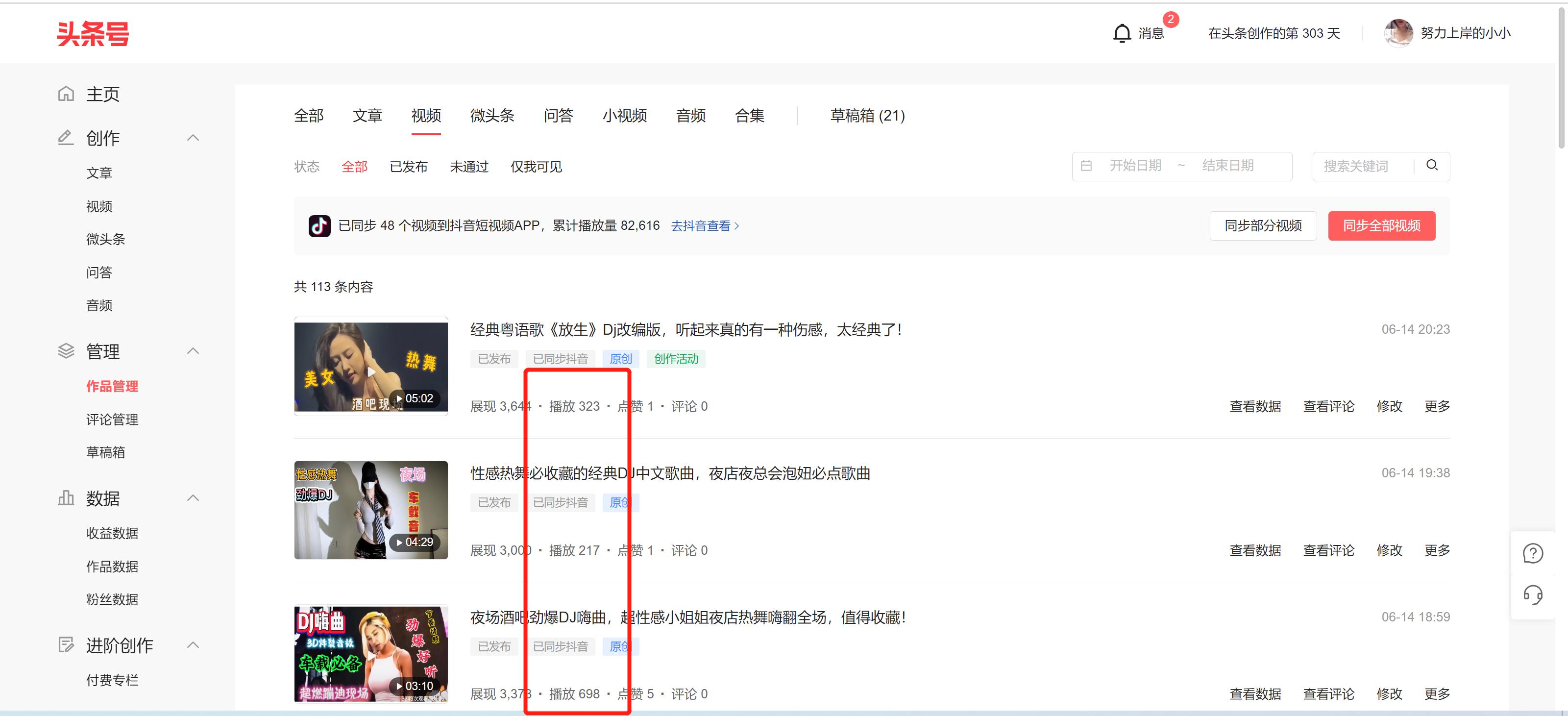Image resolution: width=1568 pixels, height=716 pixels.
Task: Open the calendar icon for start date
Action: (1087, 165)
